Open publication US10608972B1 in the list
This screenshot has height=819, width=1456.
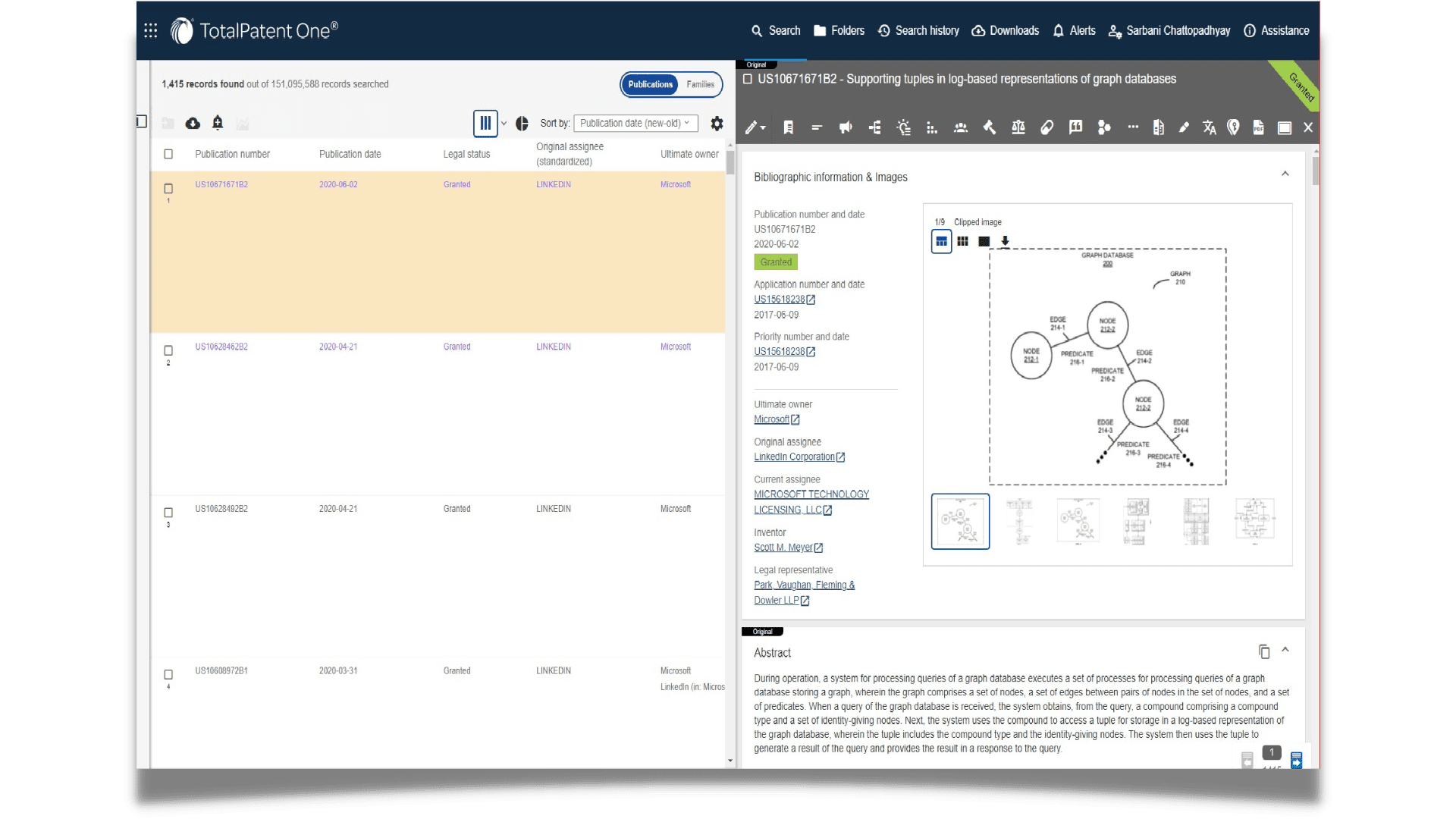(221, 670)
